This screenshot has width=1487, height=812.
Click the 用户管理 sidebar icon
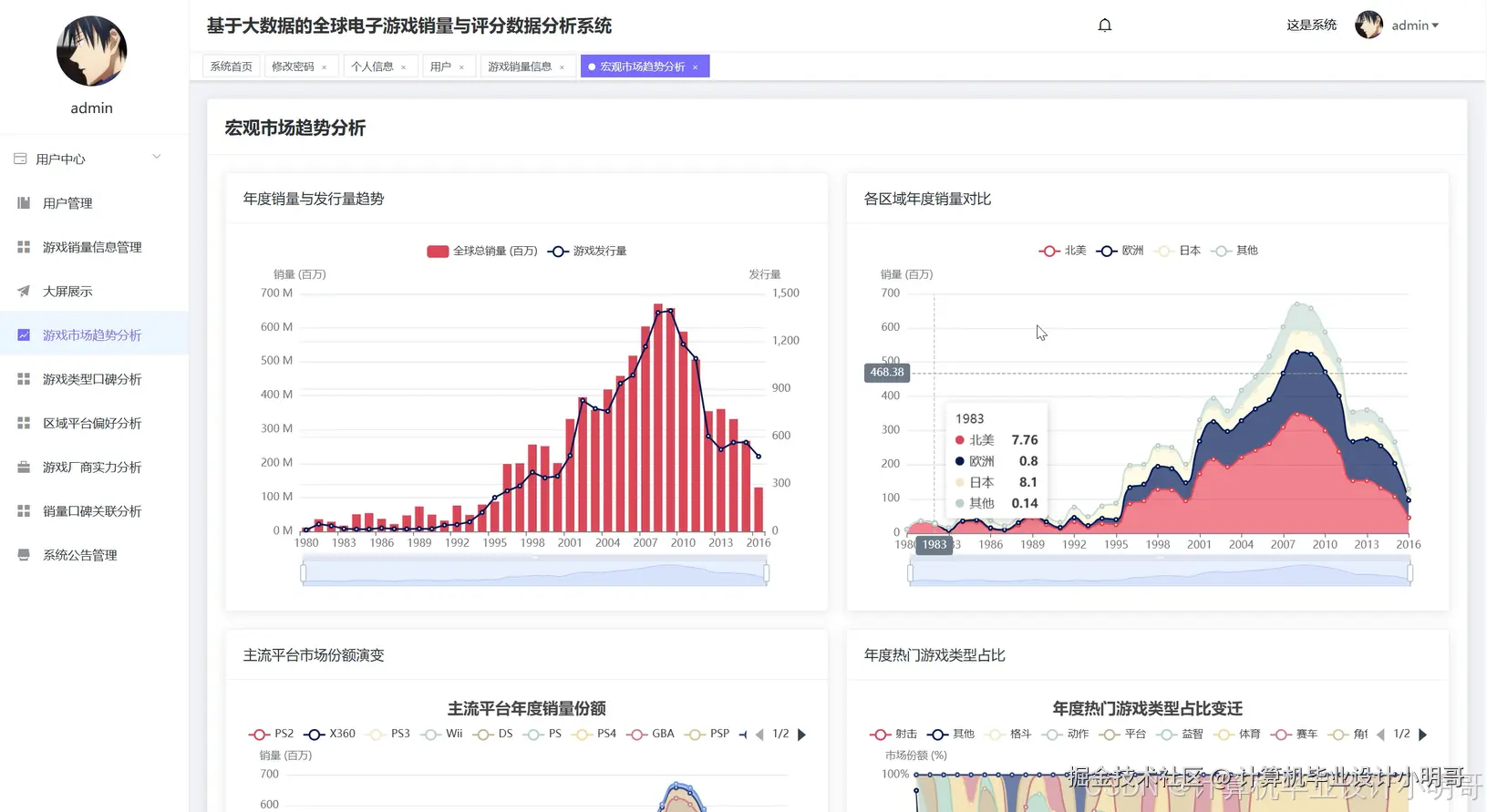pos(24,203)
